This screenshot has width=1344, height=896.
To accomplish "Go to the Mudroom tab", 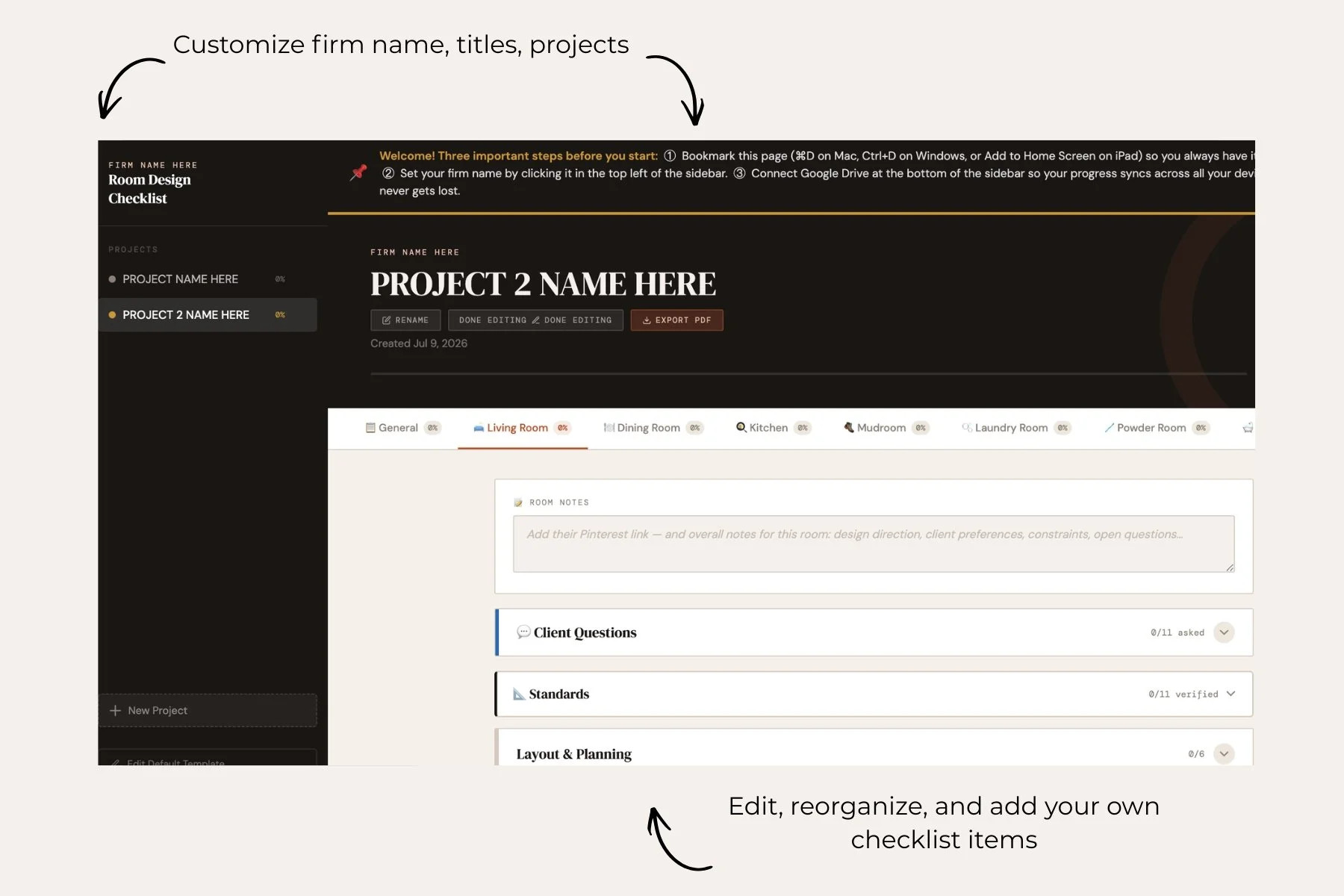I will 886,428.
